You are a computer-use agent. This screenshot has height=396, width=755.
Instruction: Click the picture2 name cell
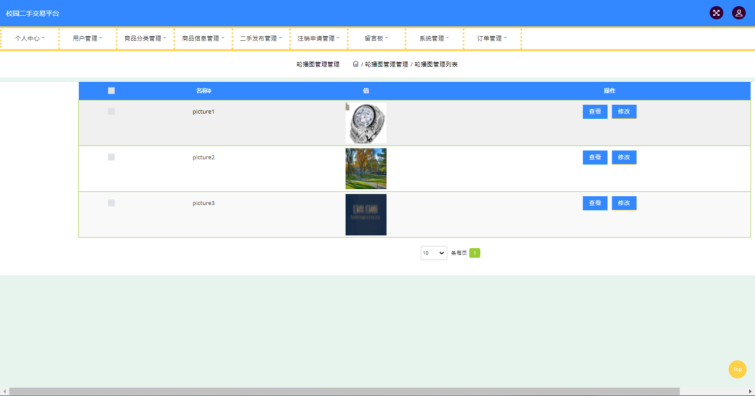(x=204, y=157)
